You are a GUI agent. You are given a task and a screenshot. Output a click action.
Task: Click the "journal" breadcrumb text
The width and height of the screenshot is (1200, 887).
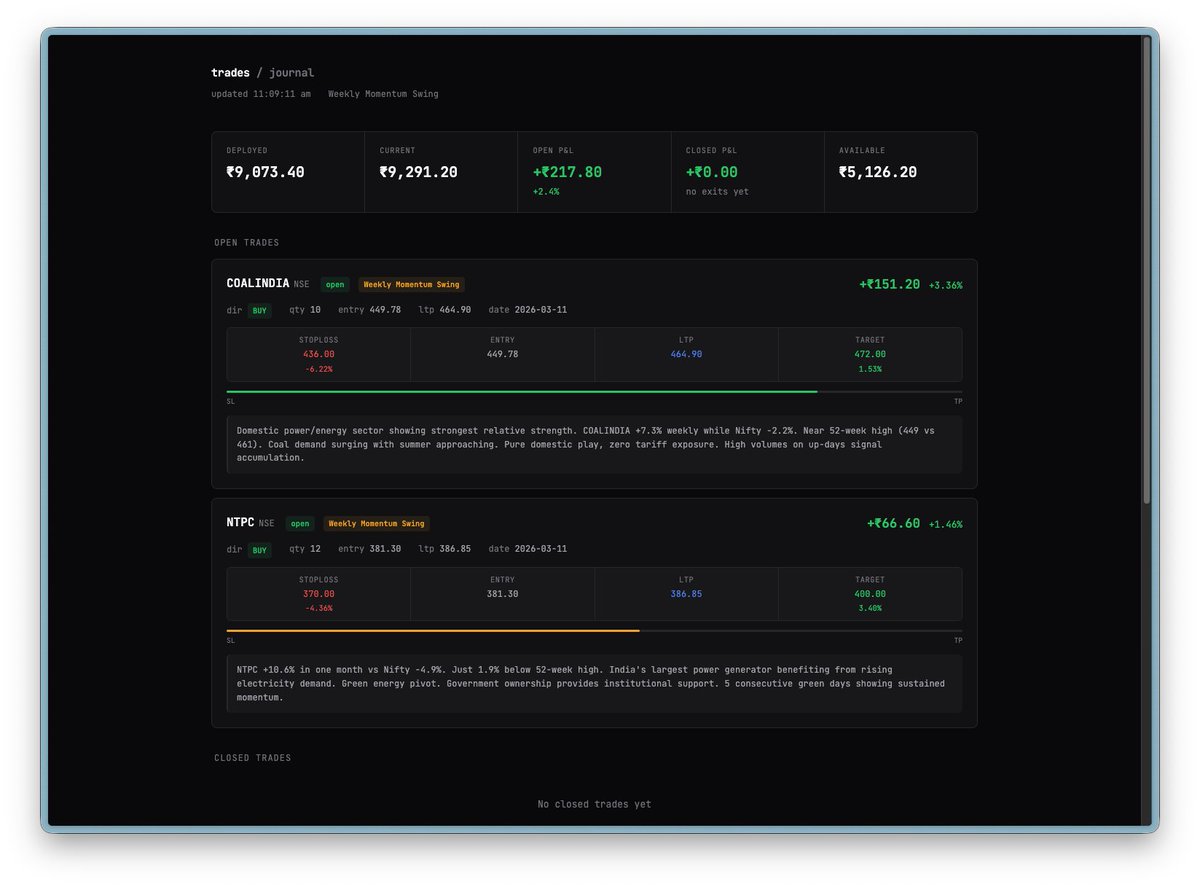coord(291,73)
